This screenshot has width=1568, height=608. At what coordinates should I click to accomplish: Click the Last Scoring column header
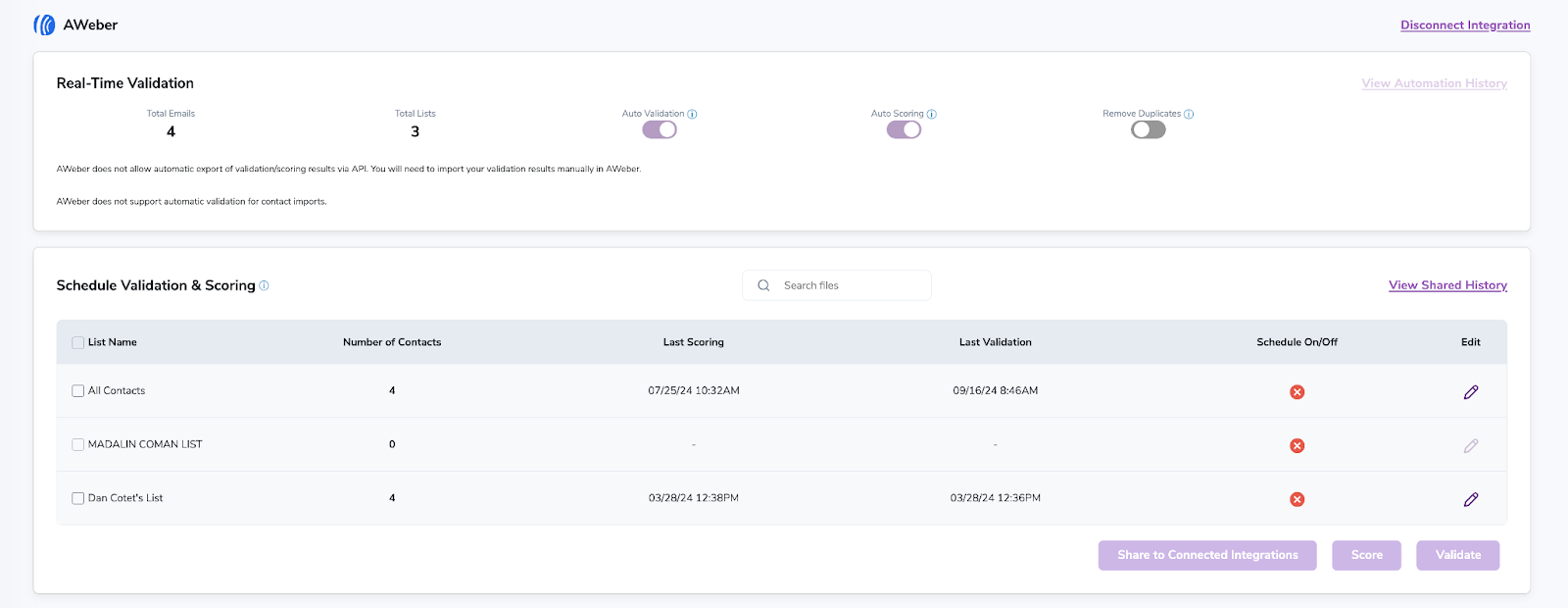(694, 342)
